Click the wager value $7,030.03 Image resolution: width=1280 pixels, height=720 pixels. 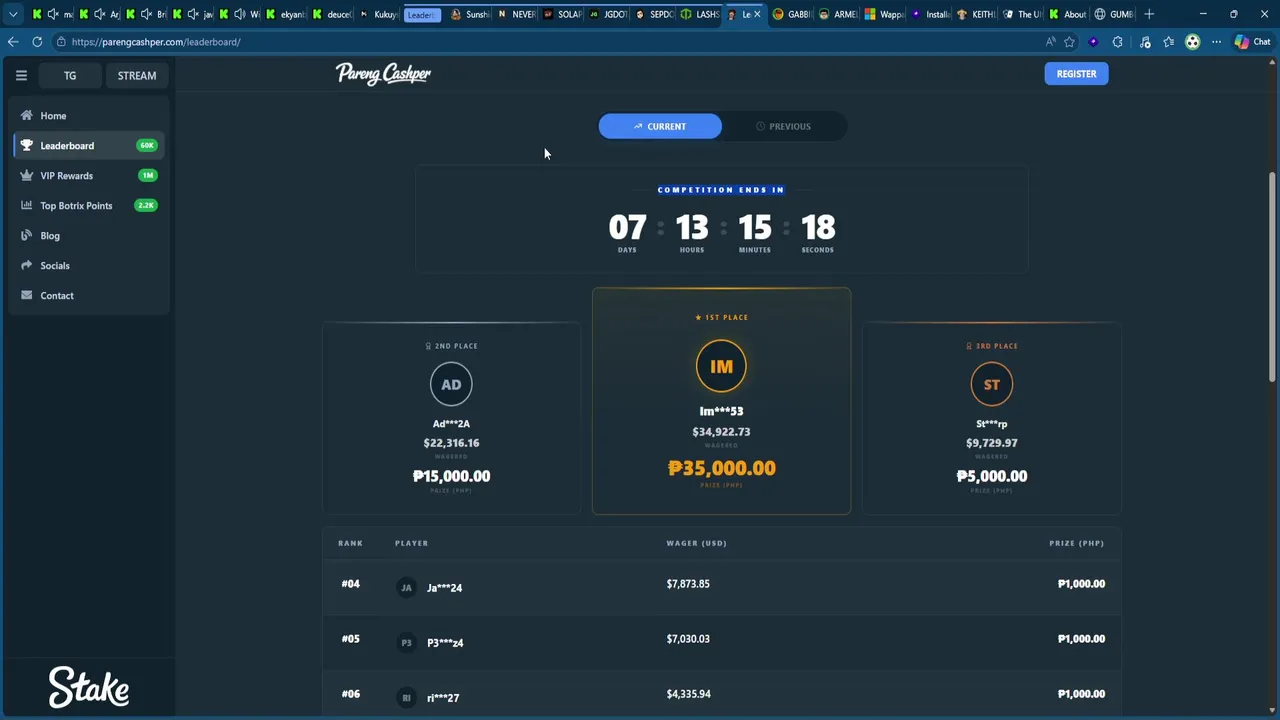click(x=688, y=639)
